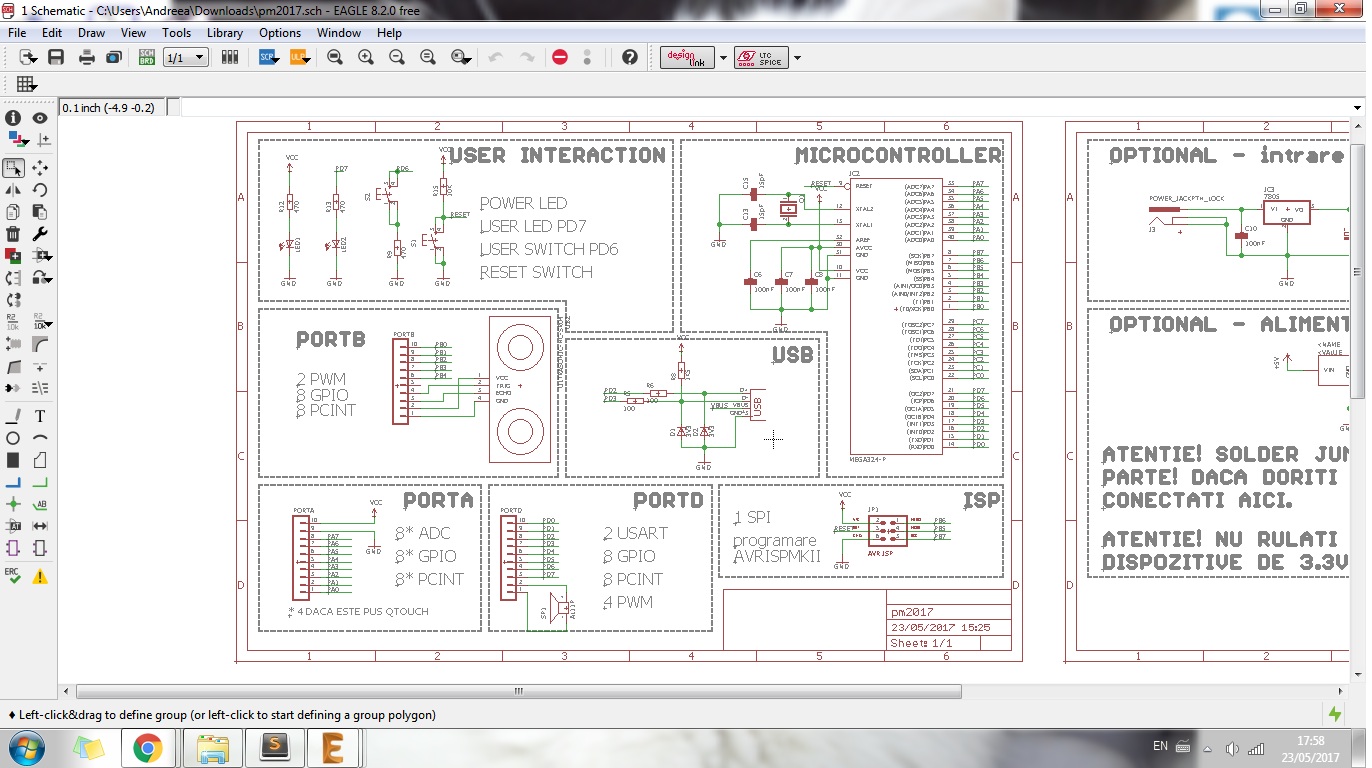1372x768 pixels.
Task: Redo the last undone action
Action: coord(527,57)
